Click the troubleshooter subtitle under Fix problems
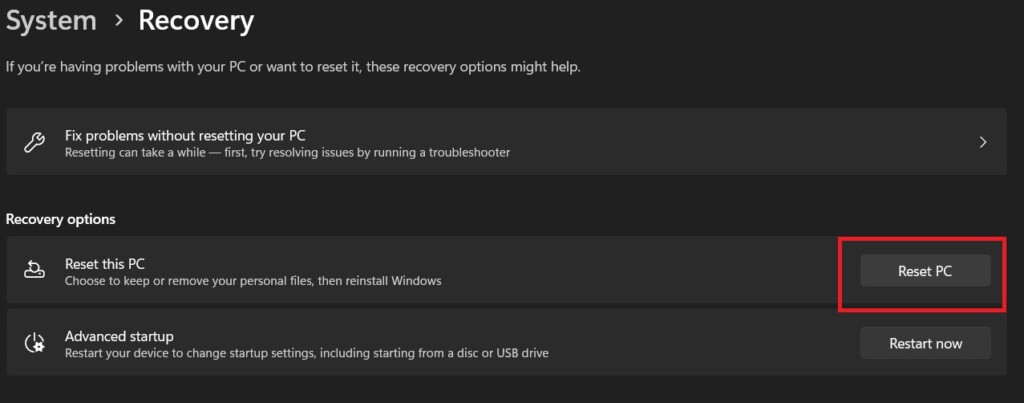Viewport: 1024px width, 403px height. coord(287,153)
